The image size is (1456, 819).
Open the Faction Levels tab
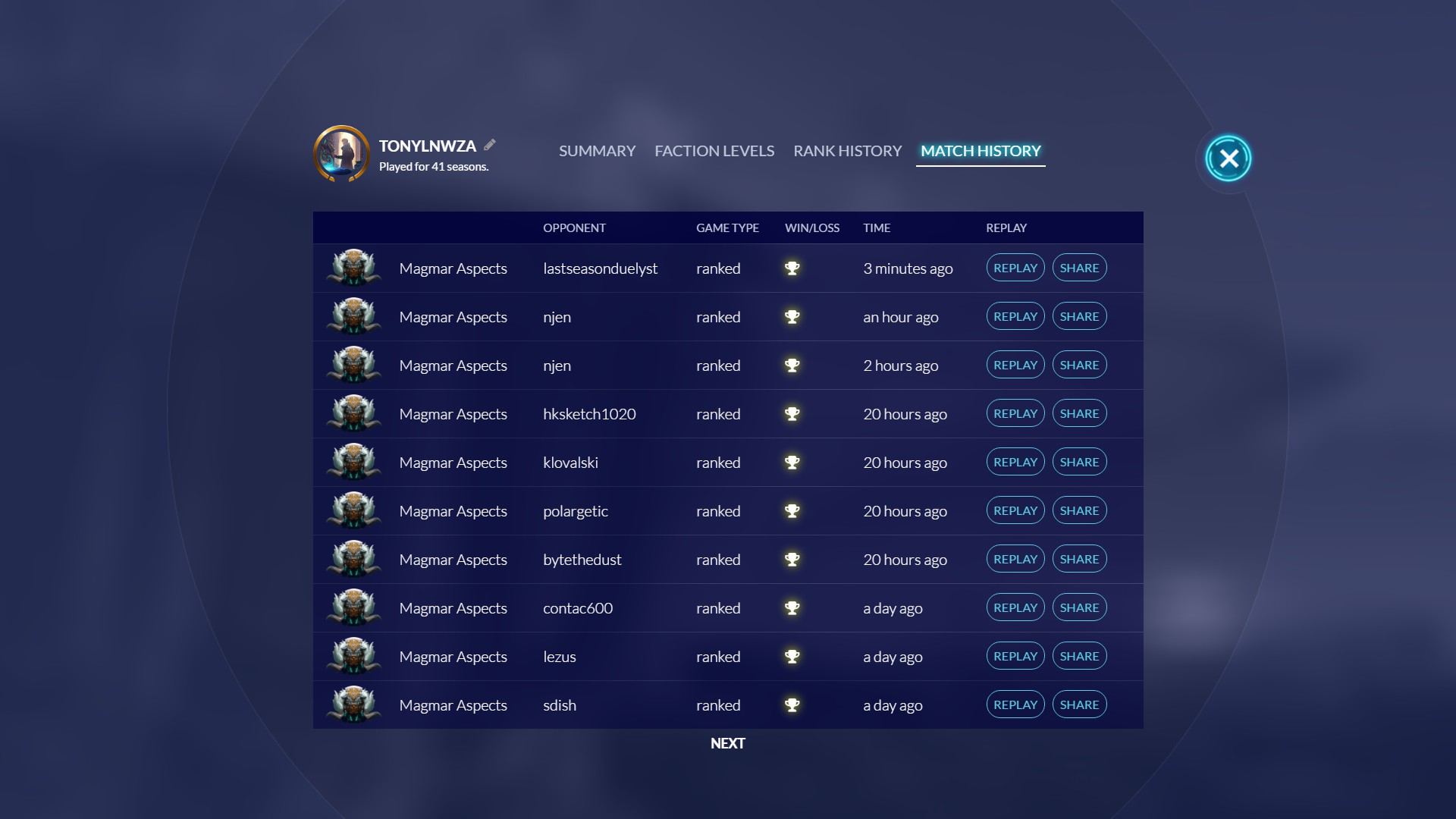pos(714,151)
